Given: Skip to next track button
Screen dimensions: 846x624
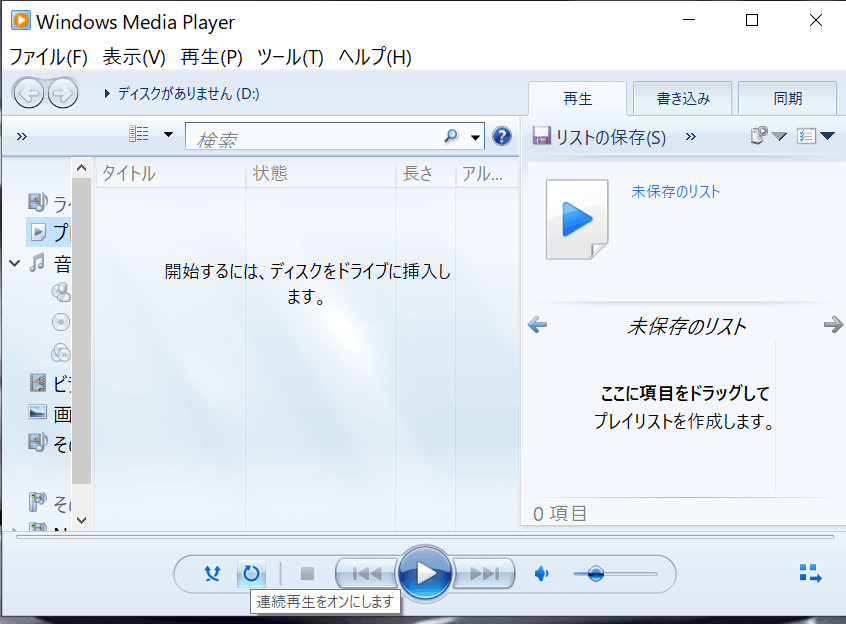Looking at the screenshot, I should click(x=484, y=573).
